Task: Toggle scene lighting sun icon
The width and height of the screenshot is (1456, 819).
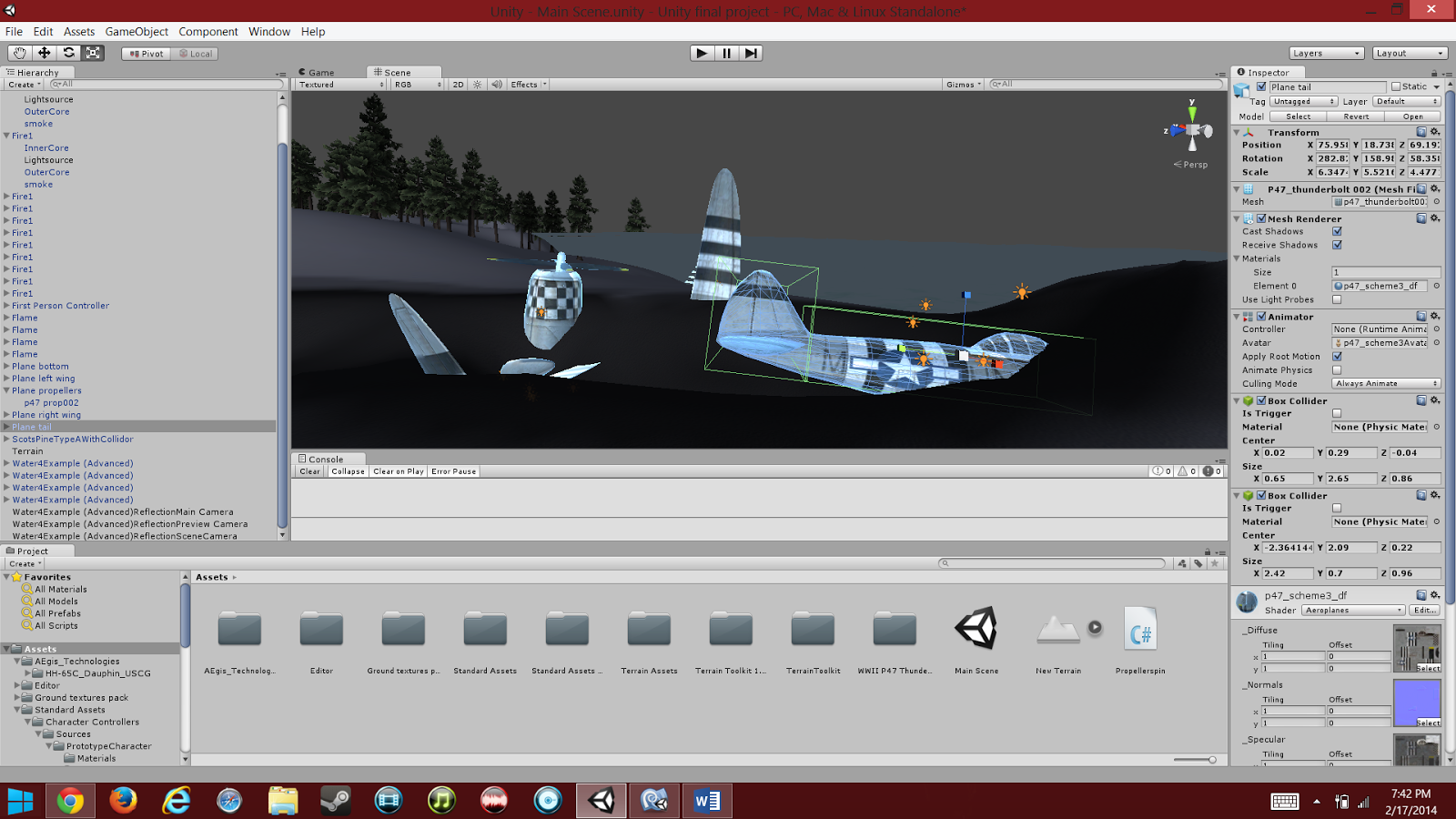Action: click(478, 85)
